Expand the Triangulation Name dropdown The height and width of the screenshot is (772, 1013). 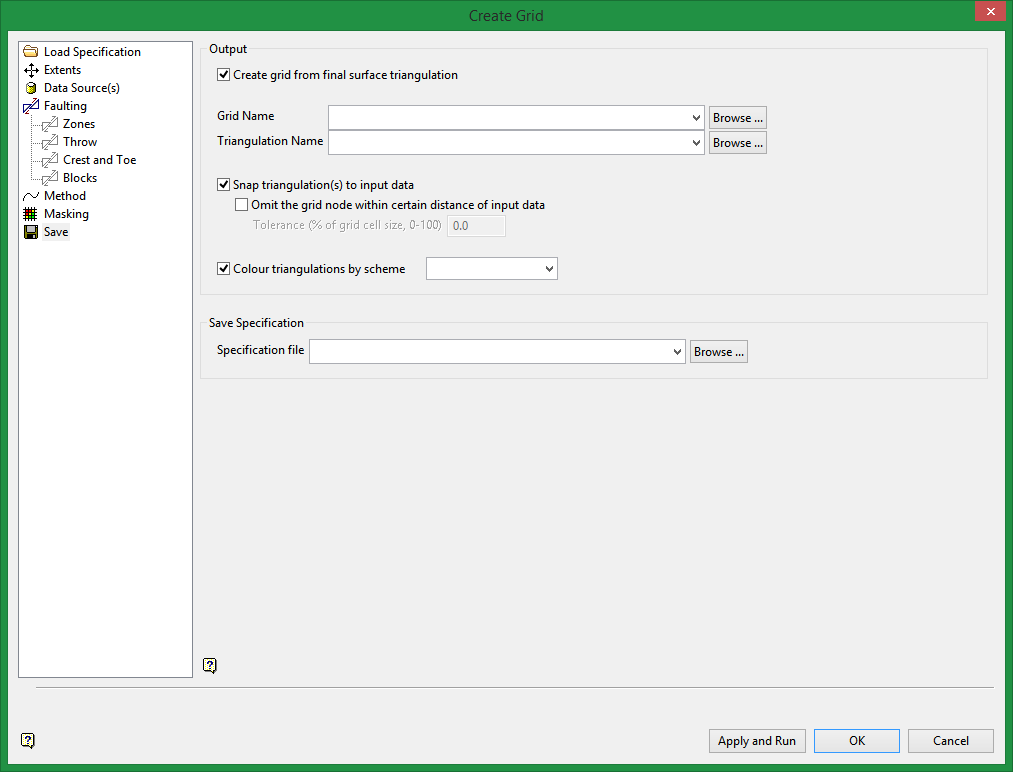point(696,143)
